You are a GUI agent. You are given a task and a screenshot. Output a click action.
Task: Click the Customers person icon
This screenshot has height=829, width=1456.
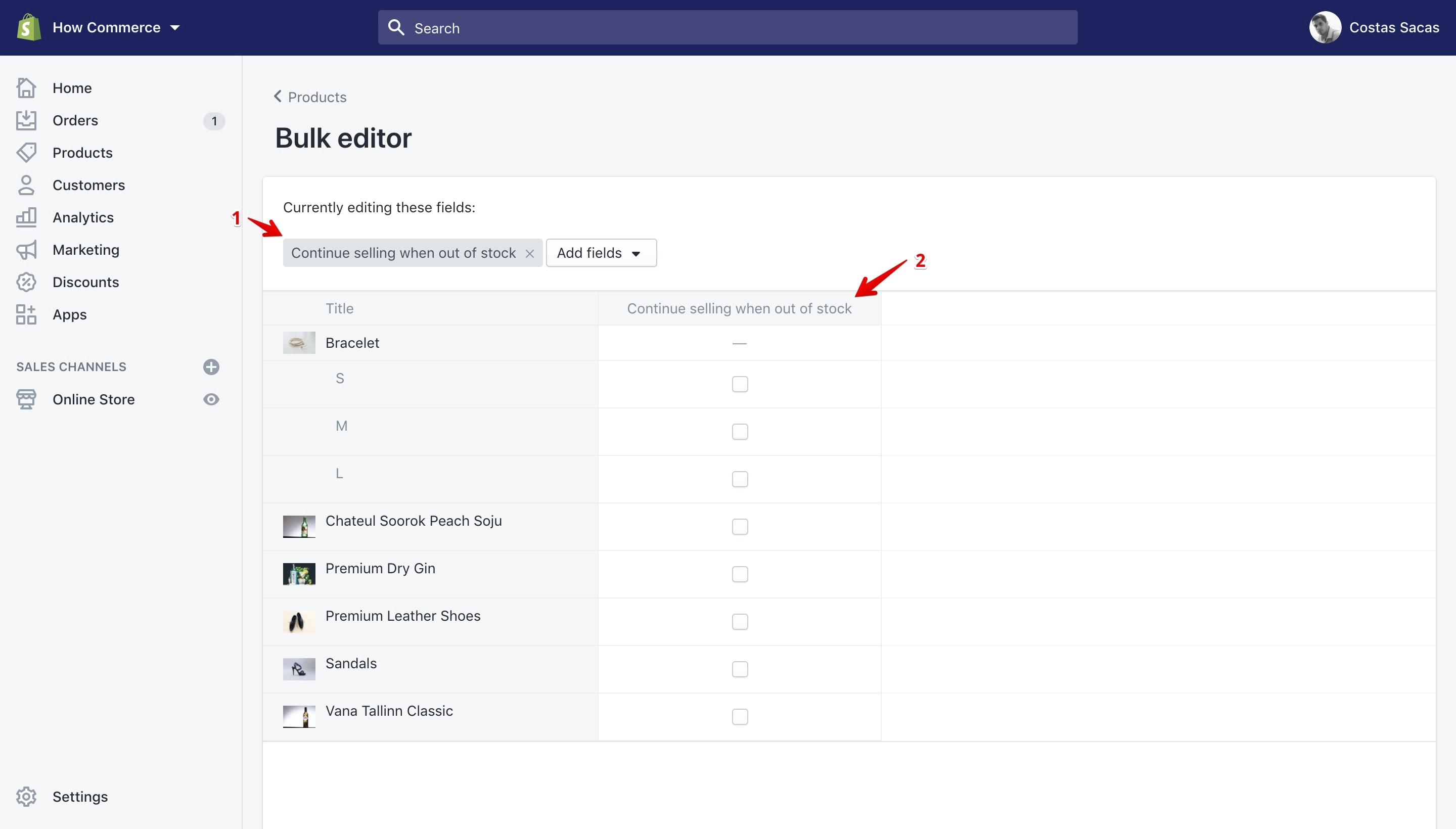(x=26, y=185)
